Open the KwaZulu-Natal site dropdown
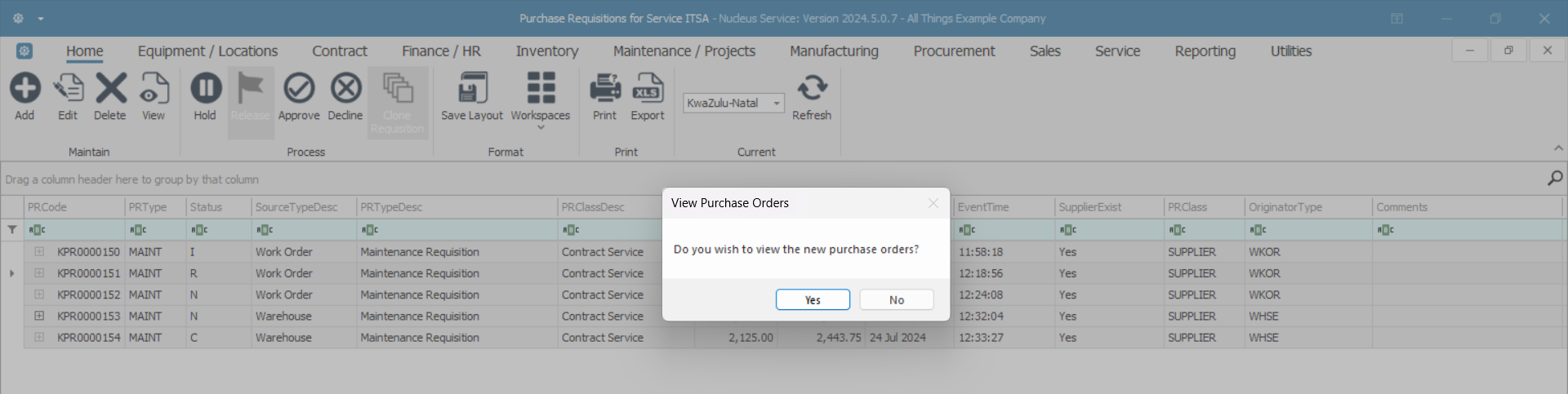Viewport: 1568px width, 394px height. [x=777, y=104]
